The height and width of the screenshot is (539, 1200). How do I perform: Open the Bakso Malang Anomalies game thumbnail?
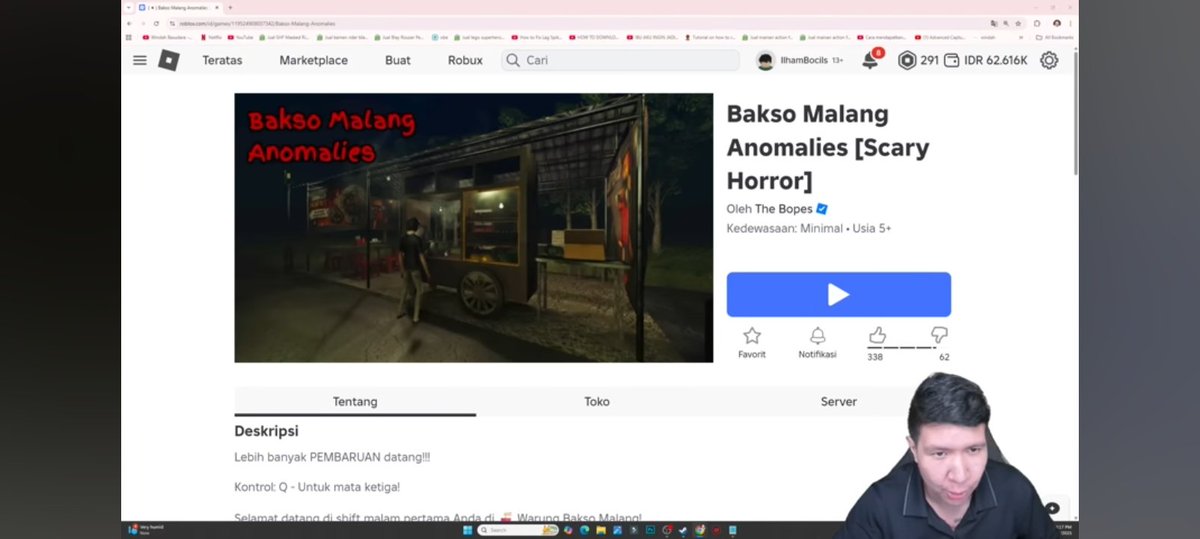click(x=474, y=228)
